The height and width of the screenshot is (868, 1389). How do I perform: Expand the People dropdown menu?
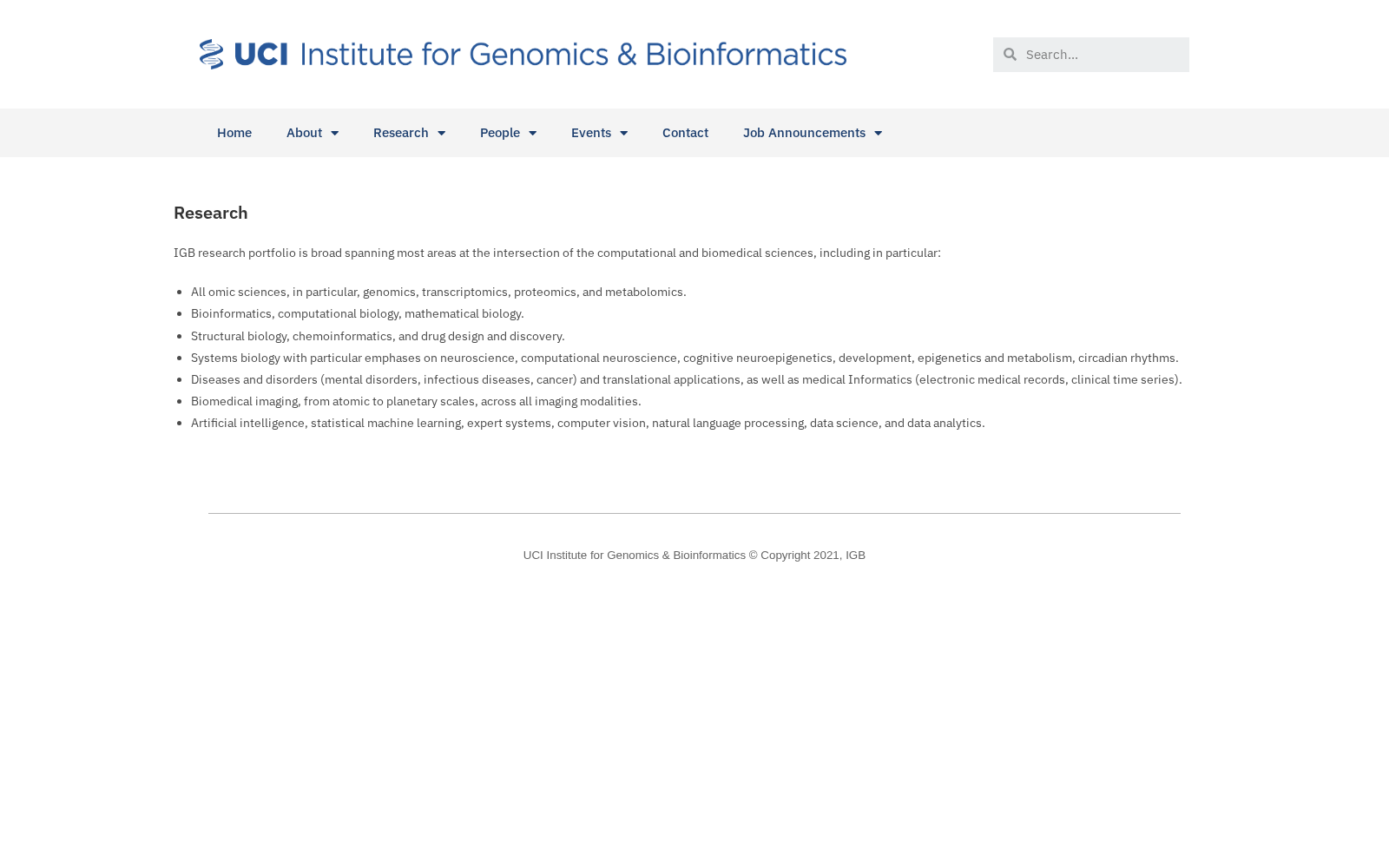(508, 133)
